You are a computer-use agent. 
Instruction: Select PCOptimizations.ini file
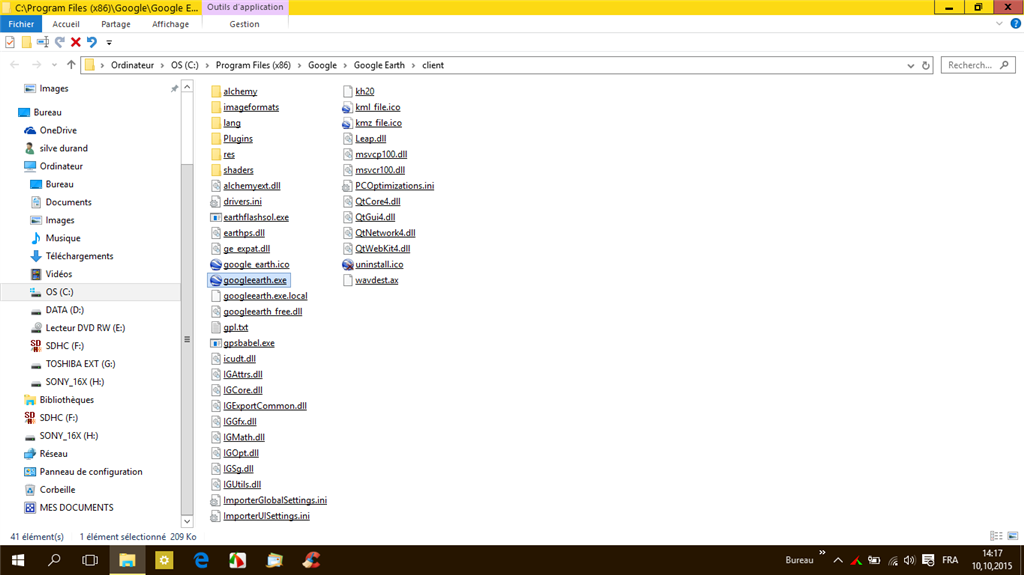tap(388, 186)
